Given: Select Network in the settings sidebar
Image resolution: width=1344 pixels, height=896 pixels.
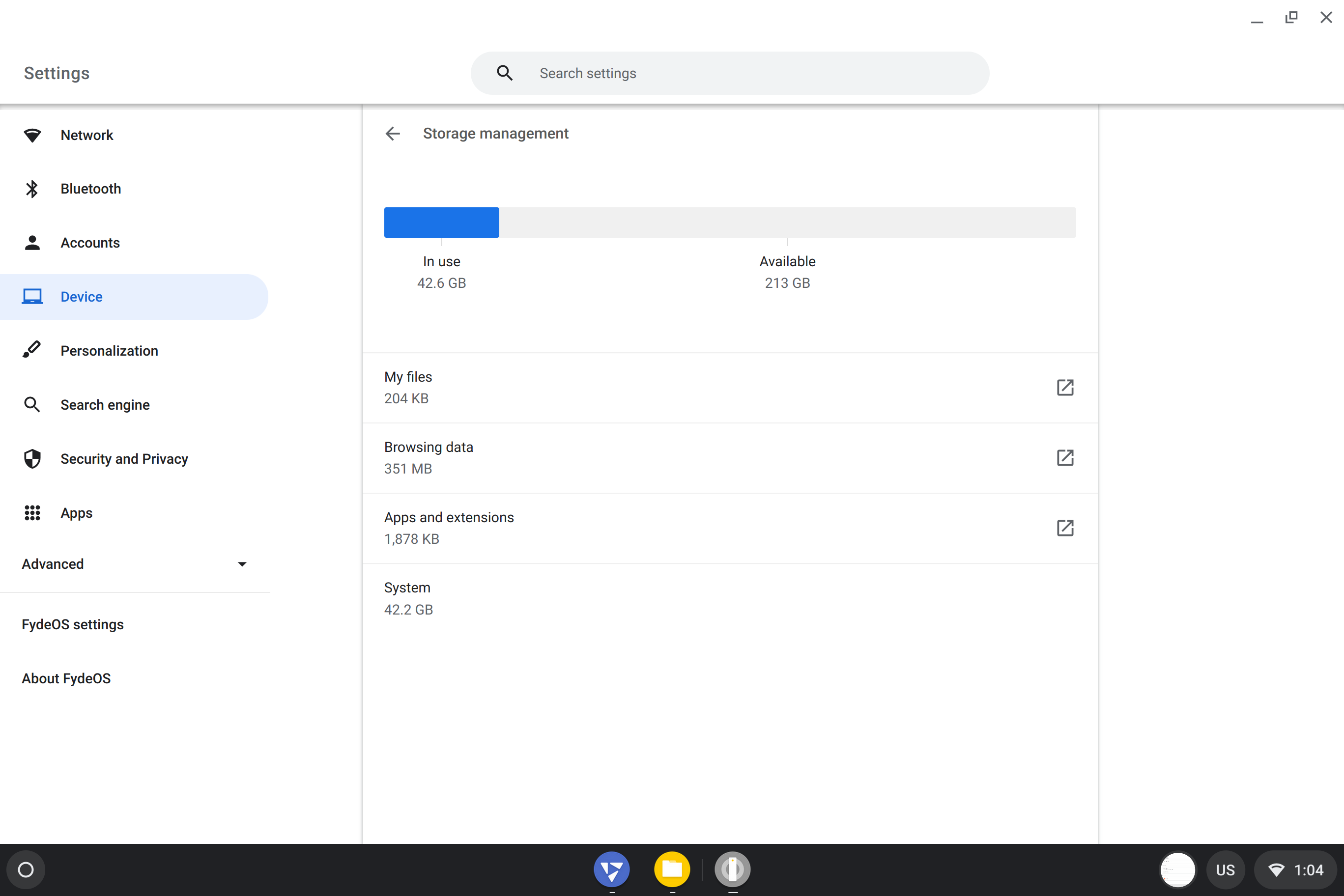Looking at the screenshot, I should [135, 135].
